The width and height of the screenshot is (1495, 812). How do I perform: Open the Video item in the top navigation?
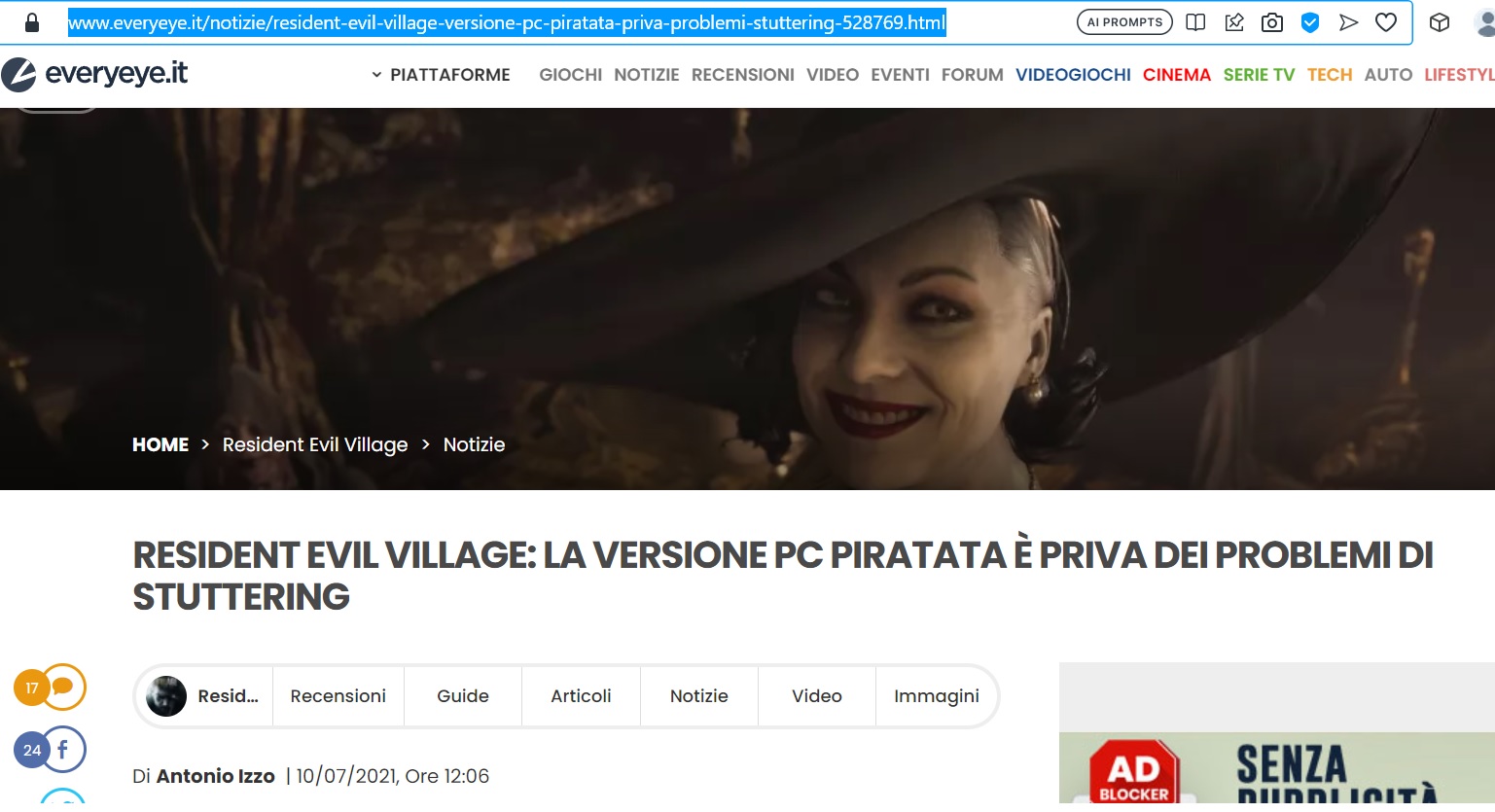[833, 75]
